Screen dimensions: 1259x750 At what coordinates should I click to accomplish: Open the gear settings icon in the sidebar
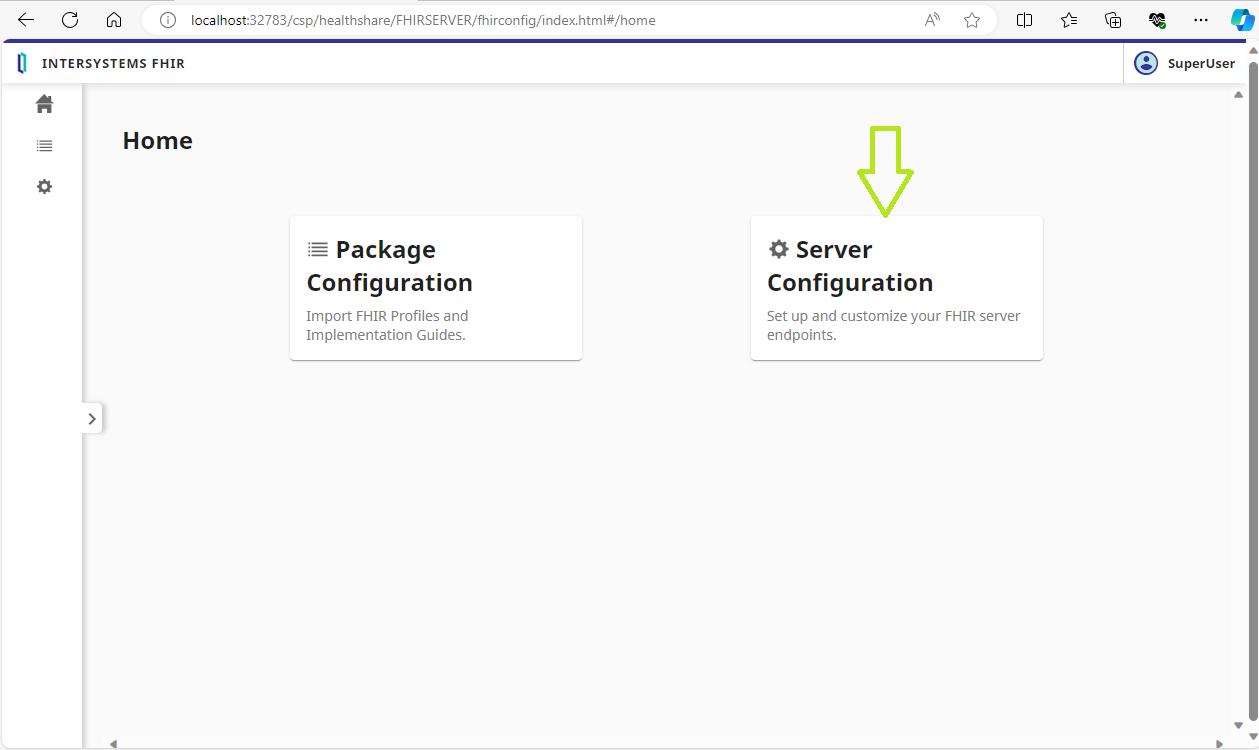[x=44, y=187]
